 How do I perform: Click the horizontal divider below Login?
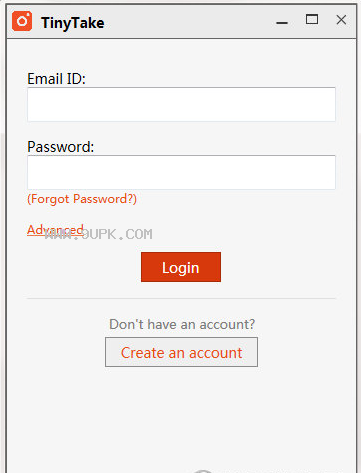(181, 299)
